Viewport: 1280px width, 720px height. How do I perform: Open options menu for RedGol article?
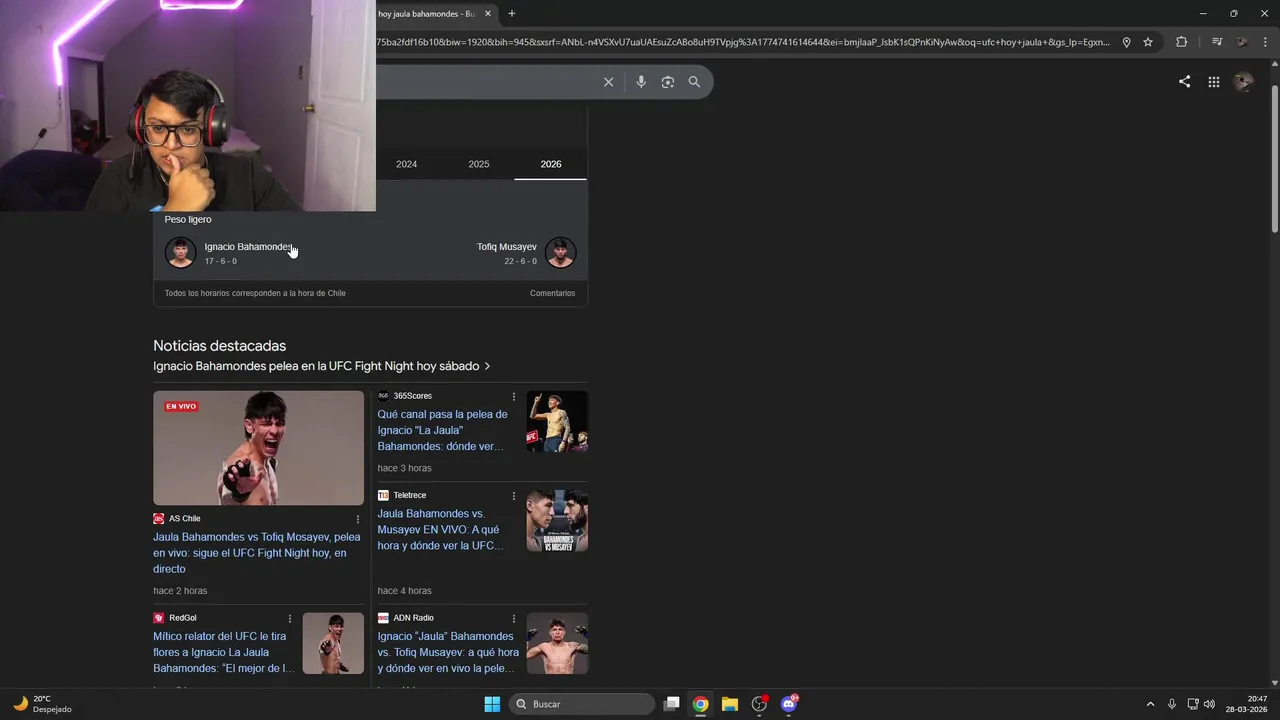point(290,619)
